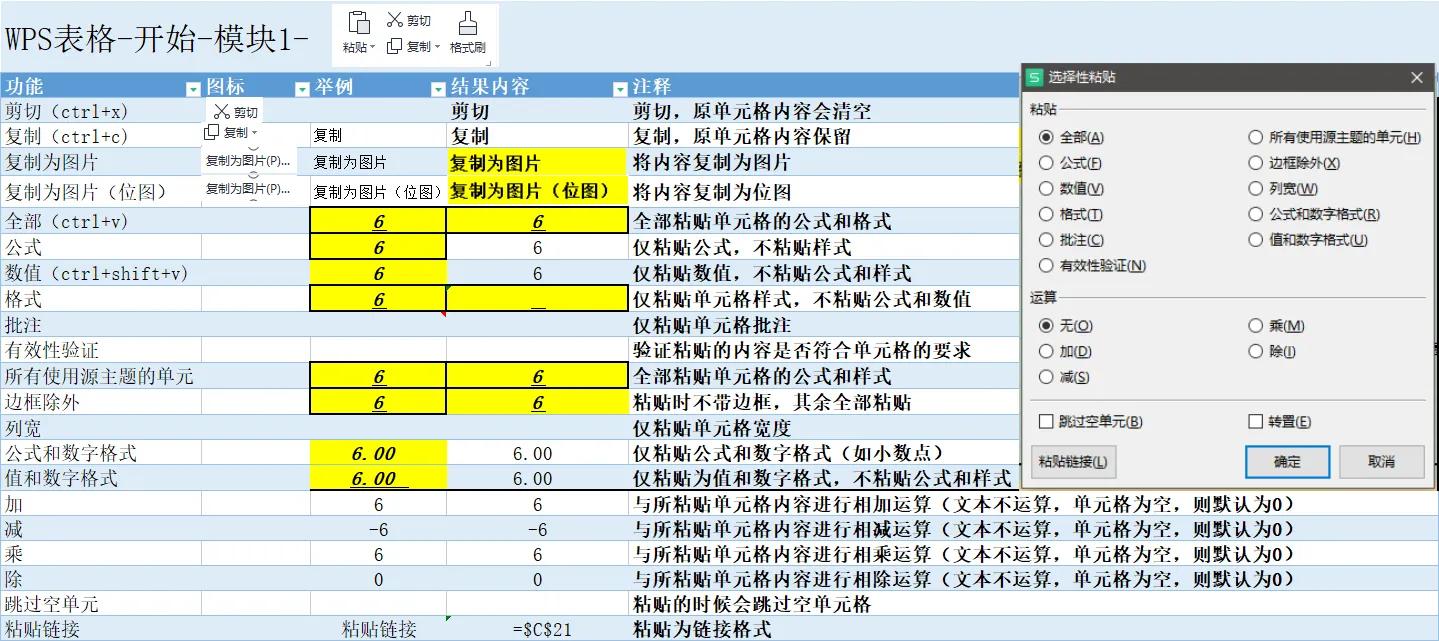1439x641 pixels.
Task: Click 复制为图片(P)... picture in the 复制为图片（位图） row
Action: [249, 188]
